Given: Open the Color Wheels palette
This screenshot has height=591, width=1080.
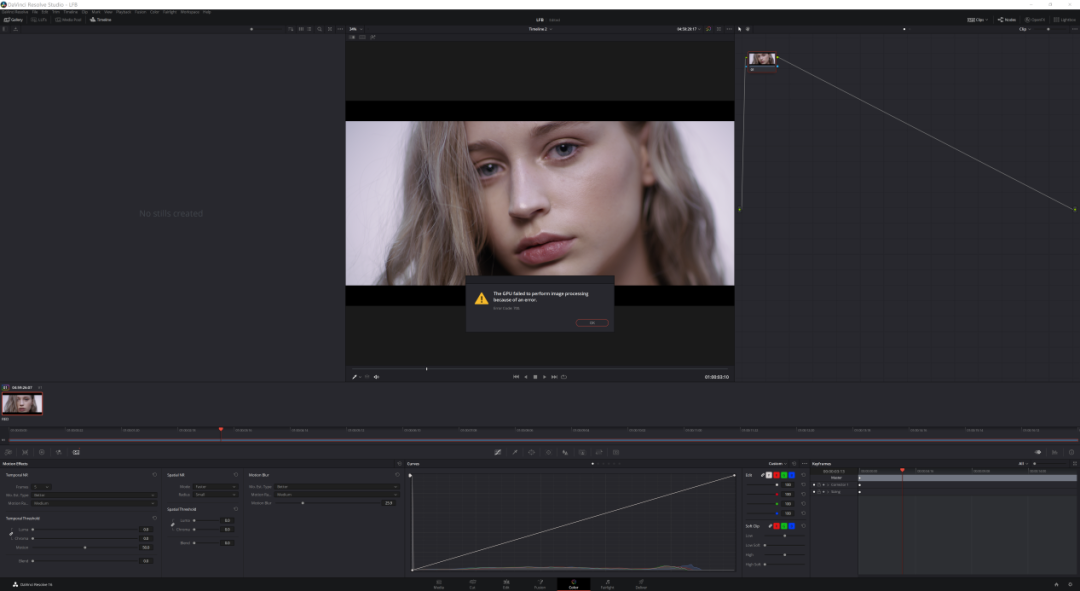Looking at the screenshot, I should click(41, 453).
